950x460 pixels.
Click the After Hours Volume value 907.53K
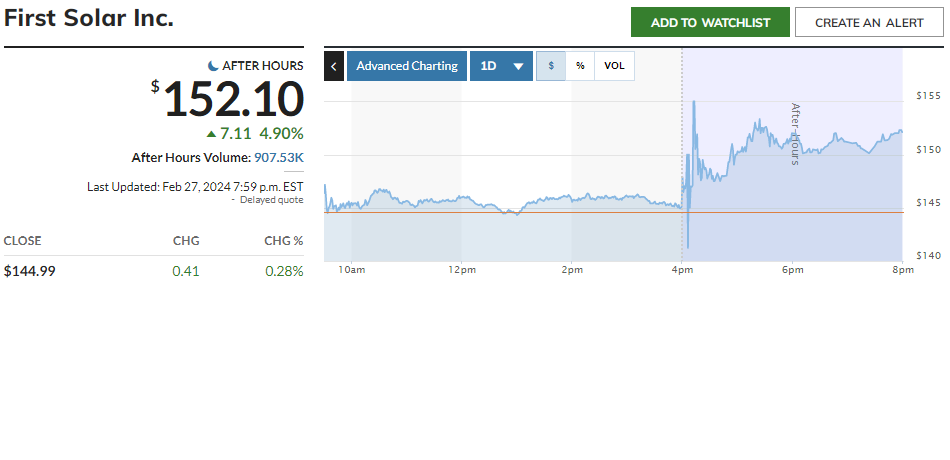coord(279,158)
